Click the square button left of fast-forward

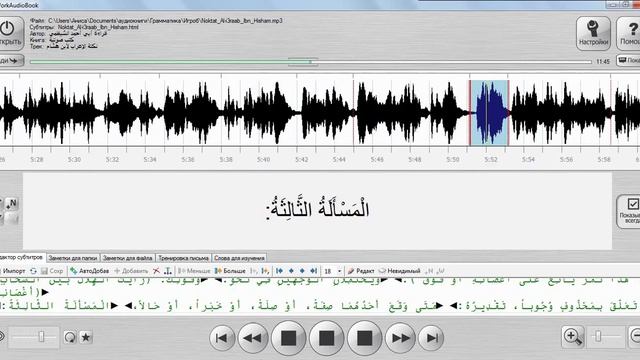364,338
